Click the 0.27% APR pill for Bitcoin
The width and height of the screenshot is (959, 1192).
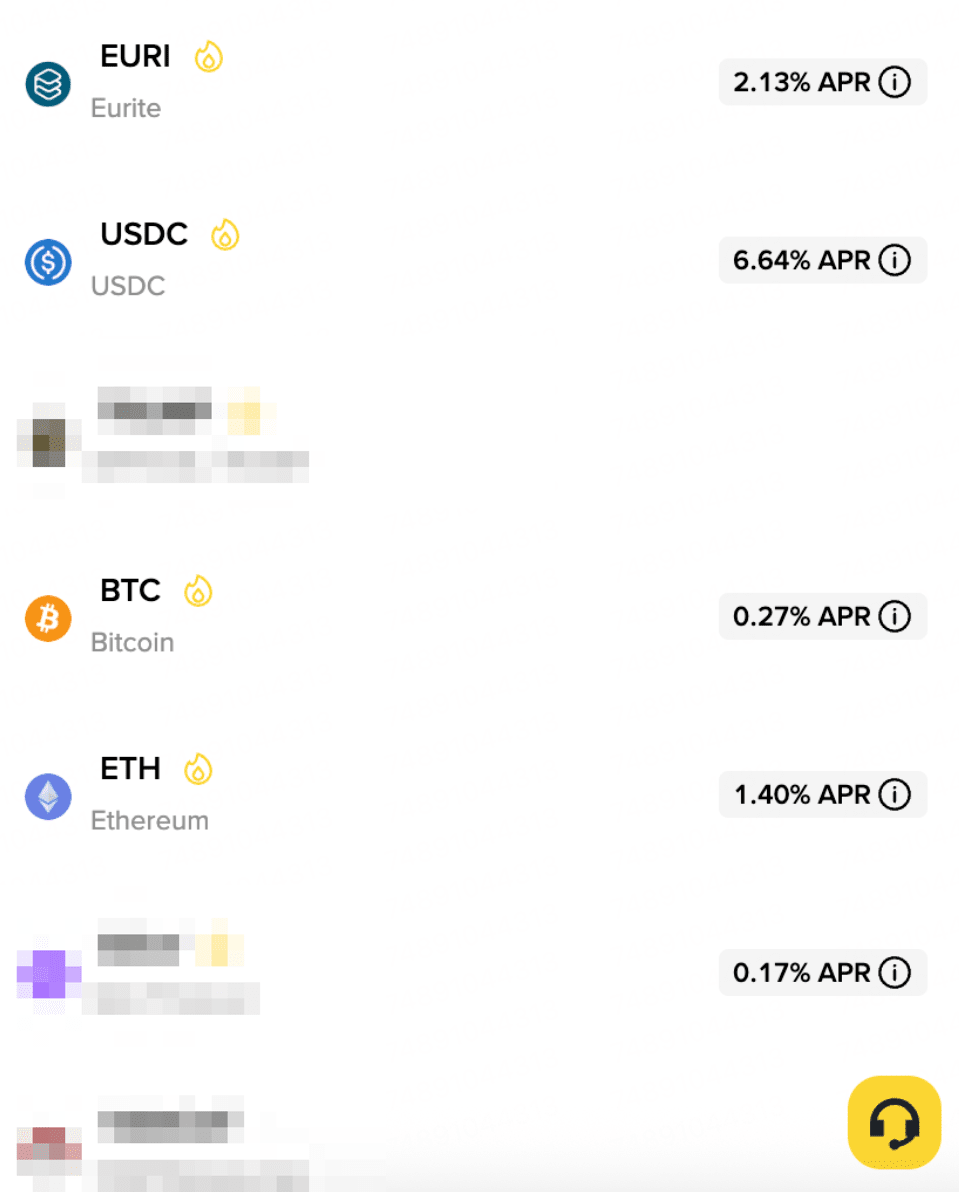click(x=800, y=617)
